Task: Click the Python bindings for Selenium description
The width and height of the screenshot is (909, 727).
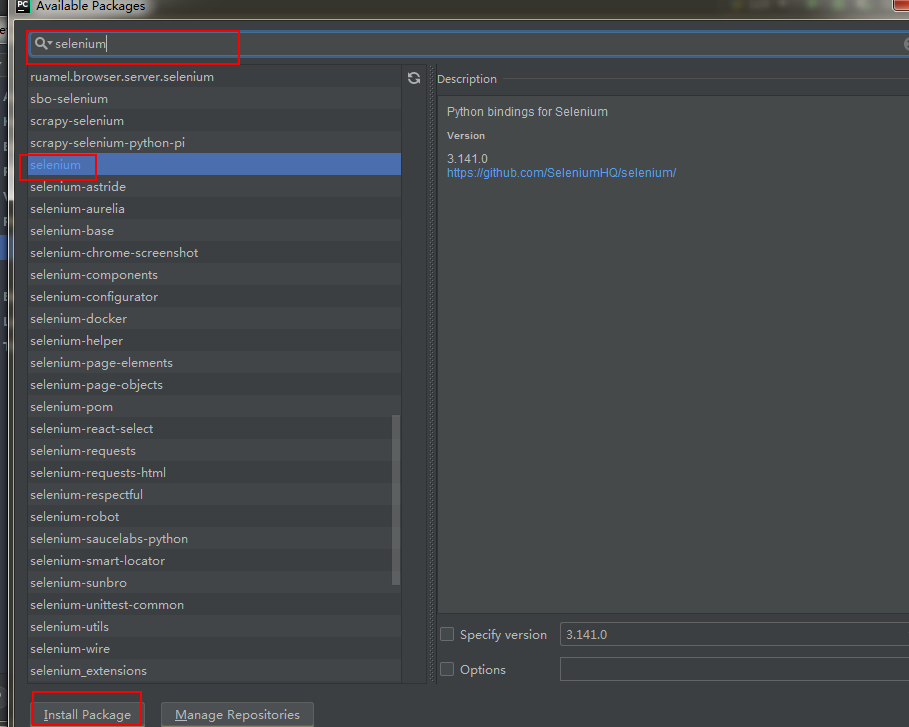Action: [527, 112]
